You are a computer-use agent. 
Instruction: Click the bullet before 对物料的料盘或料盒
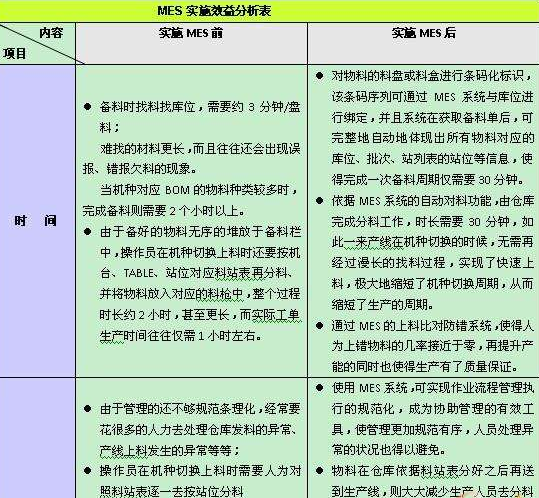click(320, 76)
